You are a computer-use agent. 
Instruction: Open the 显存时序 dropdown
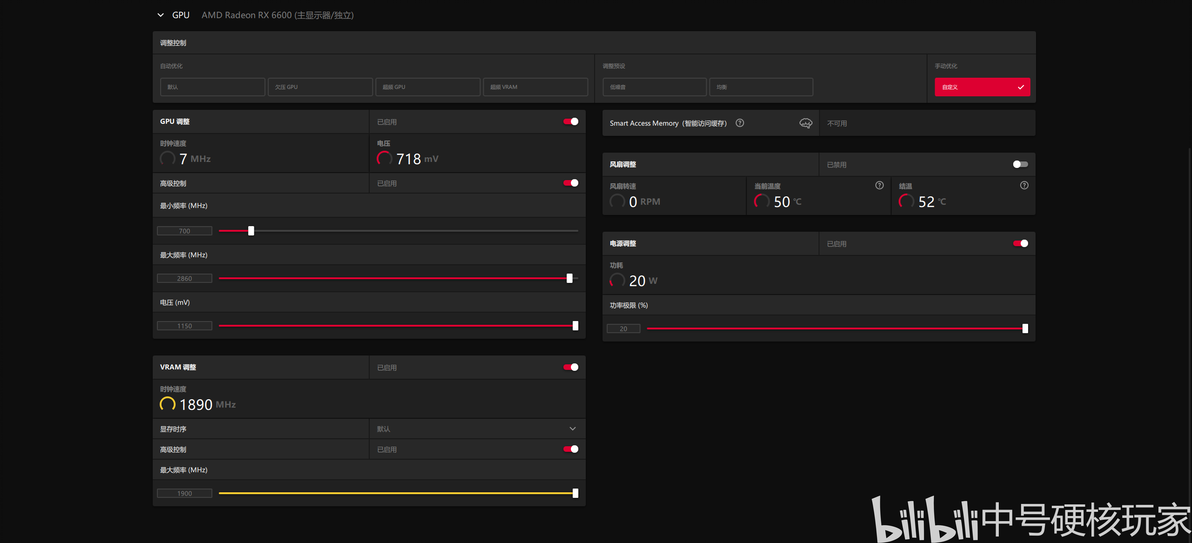(477, 428)
